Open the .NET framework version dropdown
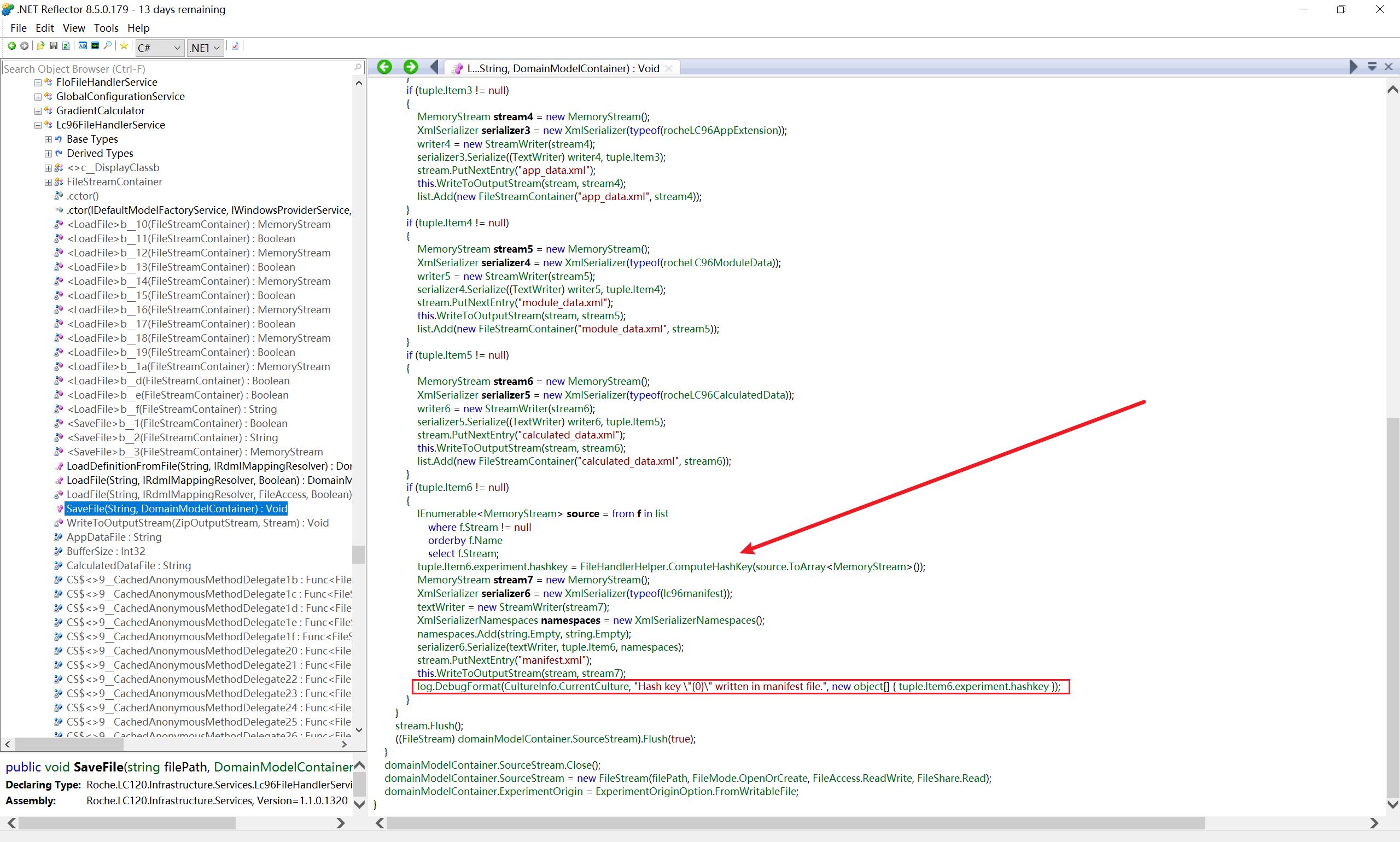1400x842 pixels. [206, 48]
